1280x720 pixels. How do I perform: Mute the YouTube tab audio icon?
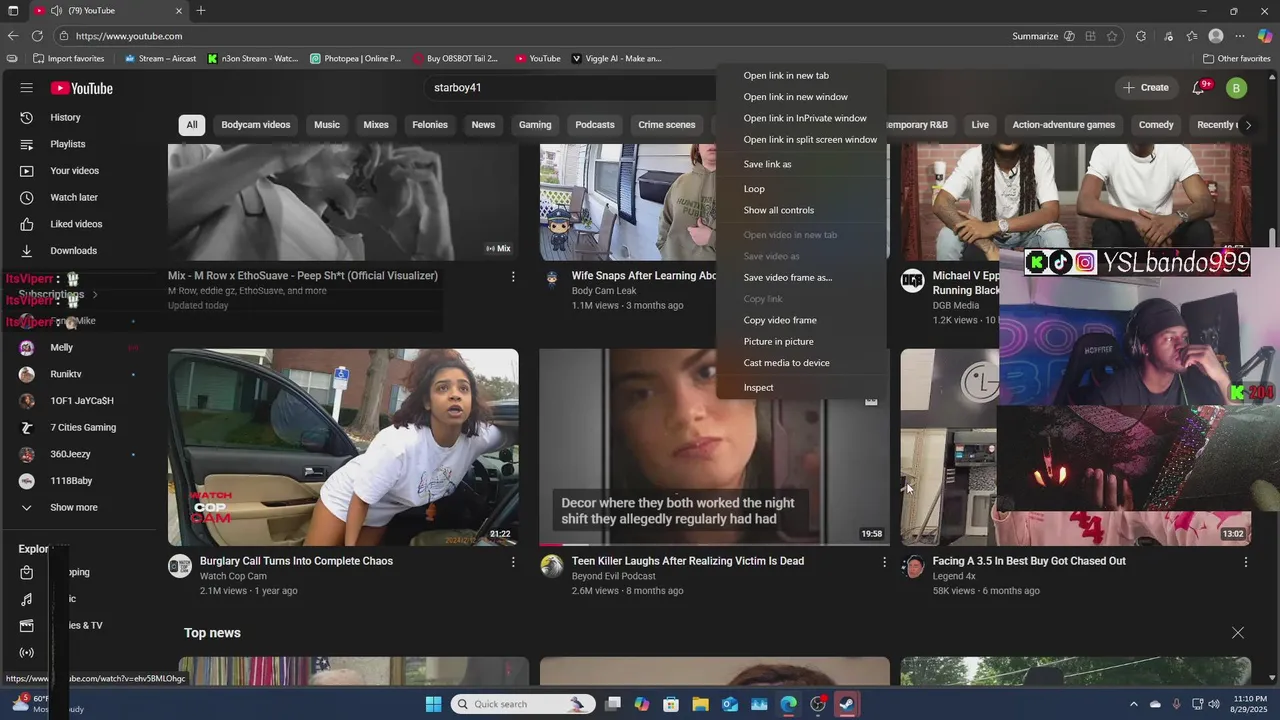57,11
